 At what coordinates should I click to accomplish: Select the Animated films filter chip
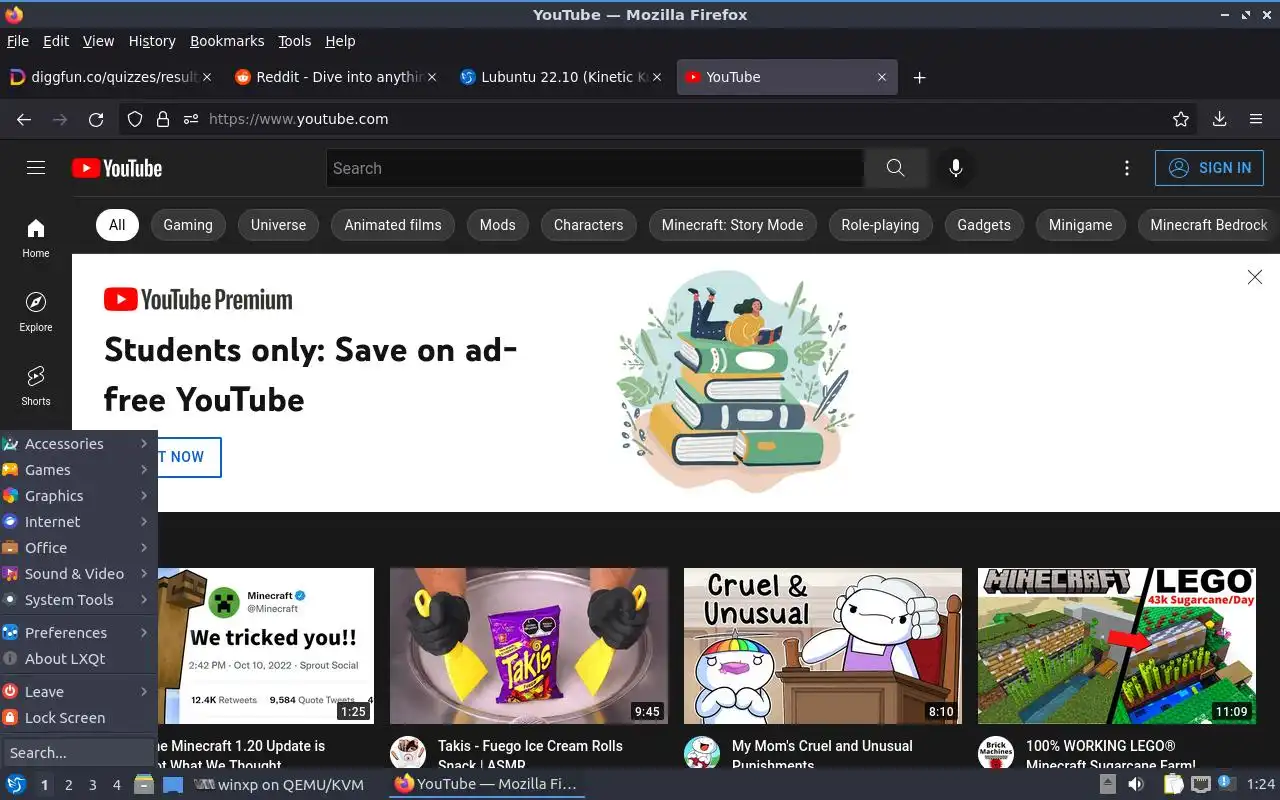[393, 225]
